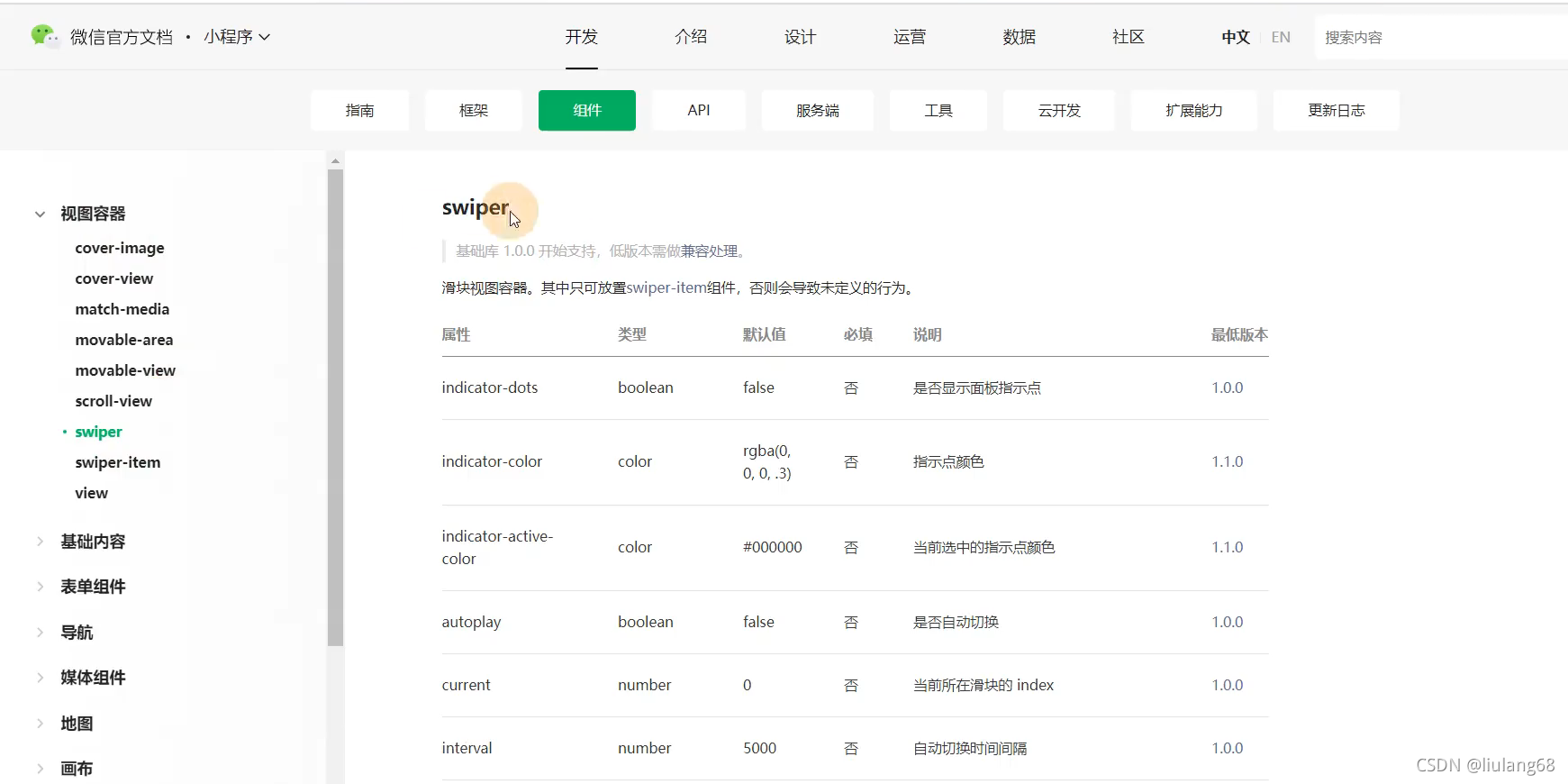Image resolution: width=1568 pixels, height=784 pixels.
Task: Expand the 媒体组件 sidebar group
Action: click(80, 678)
